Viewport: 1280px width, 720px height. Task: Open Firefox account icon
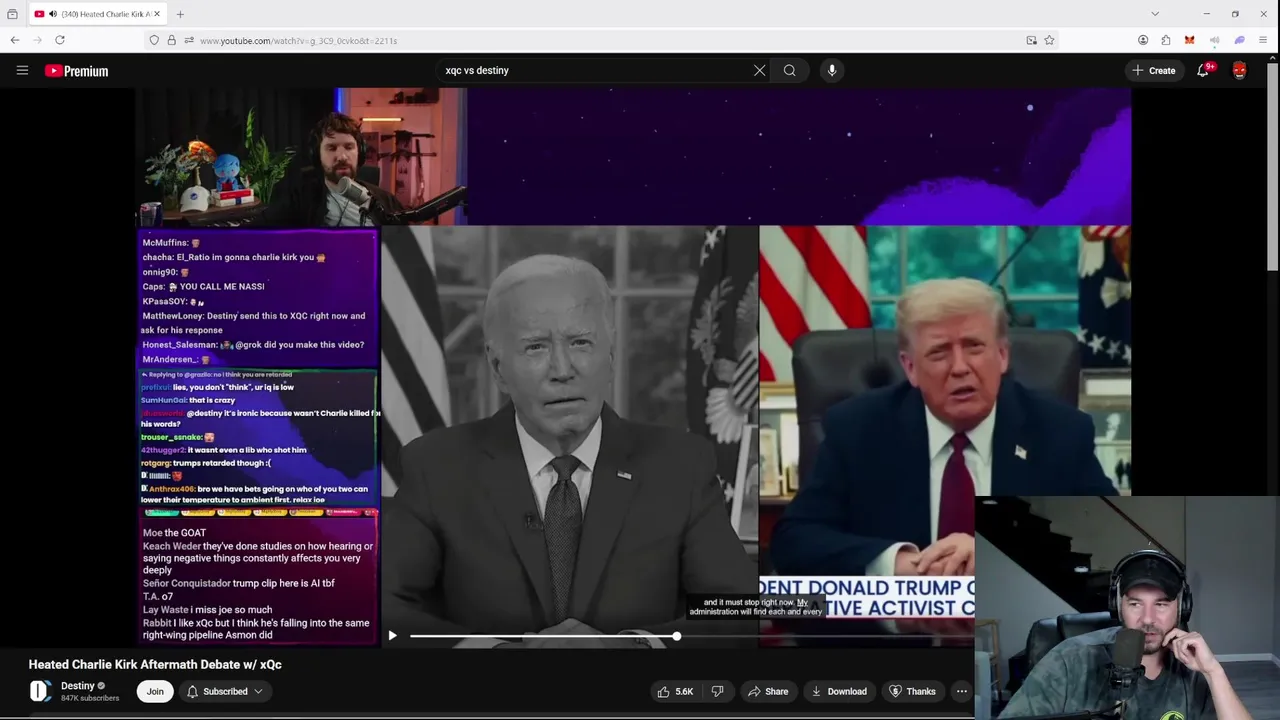click(x=1143, y=40)
